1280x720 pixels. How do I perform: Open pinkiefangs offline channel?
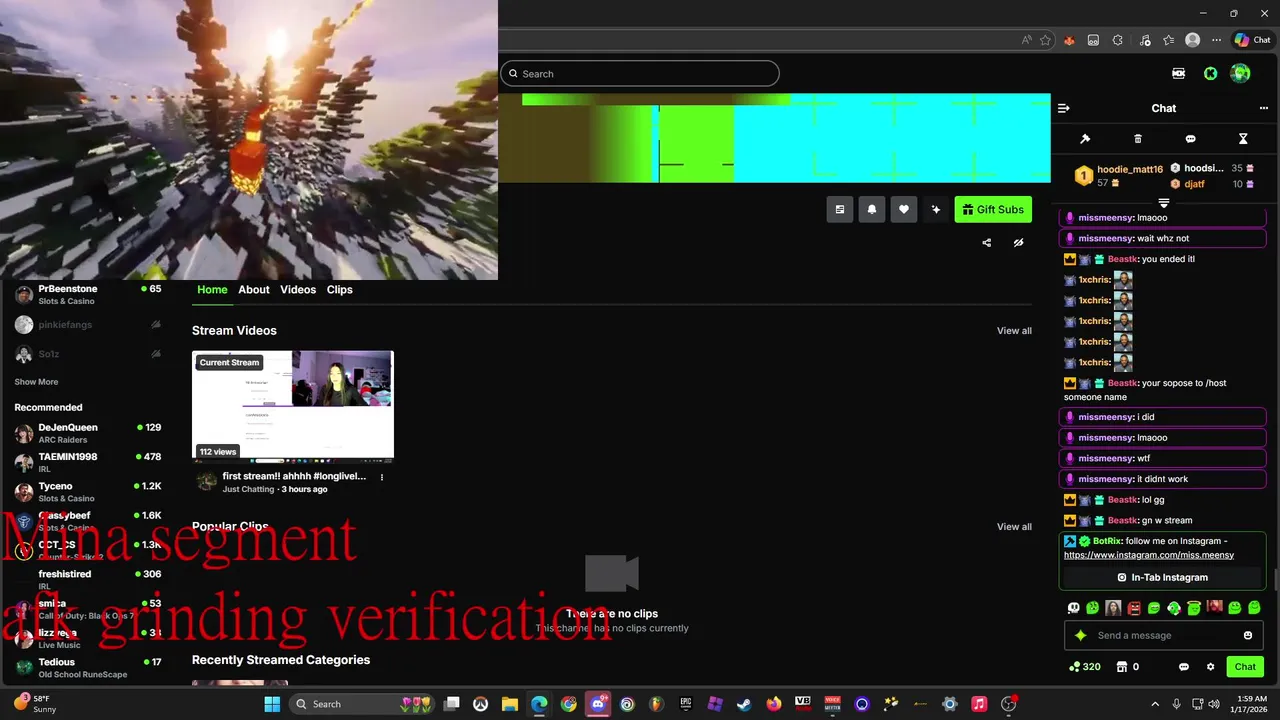tap(88, 325)
